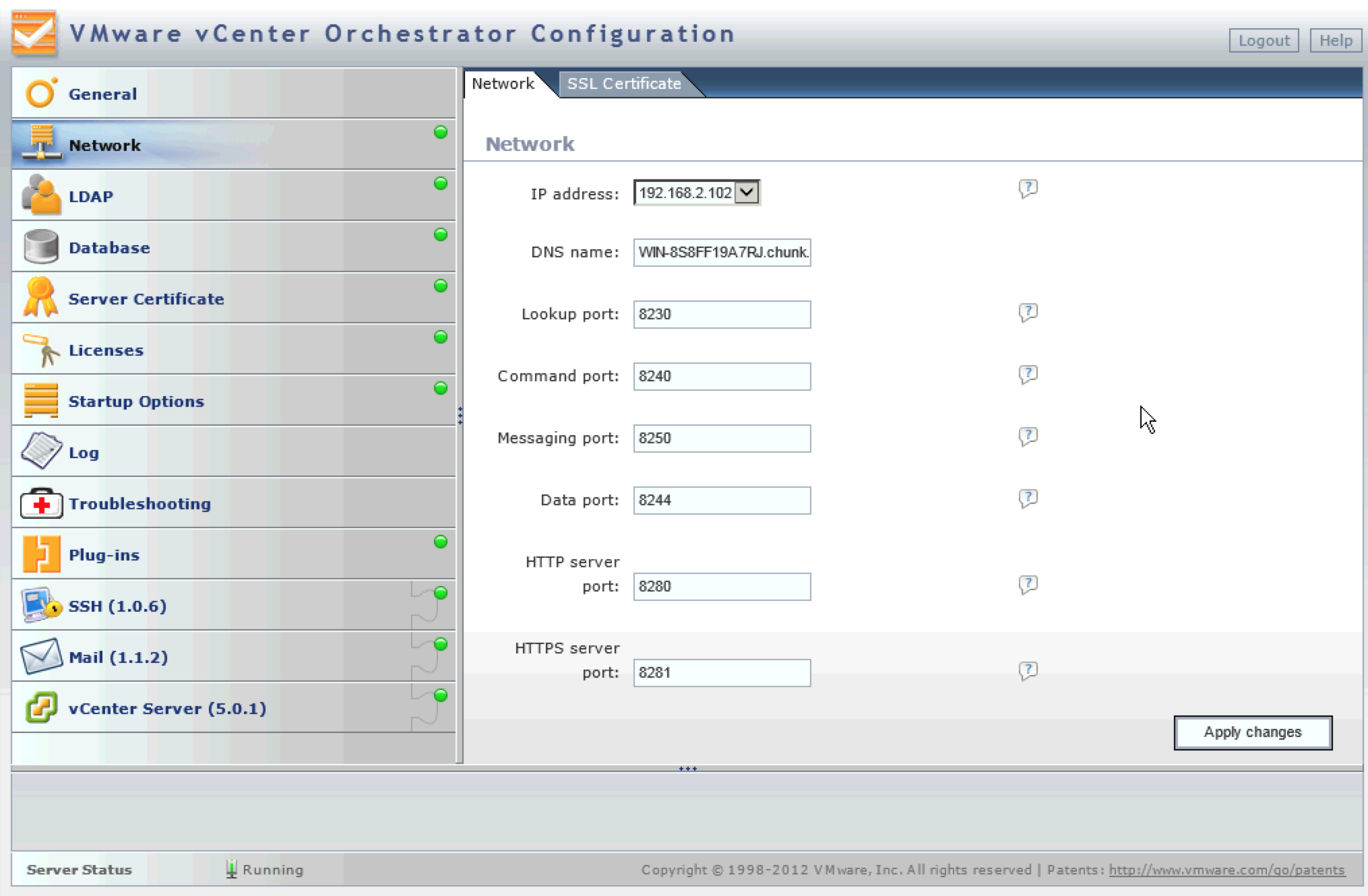Viewport: 1368px width, 896px height.
Task: Click the Database cylinder icon
Action: point(40,247)
